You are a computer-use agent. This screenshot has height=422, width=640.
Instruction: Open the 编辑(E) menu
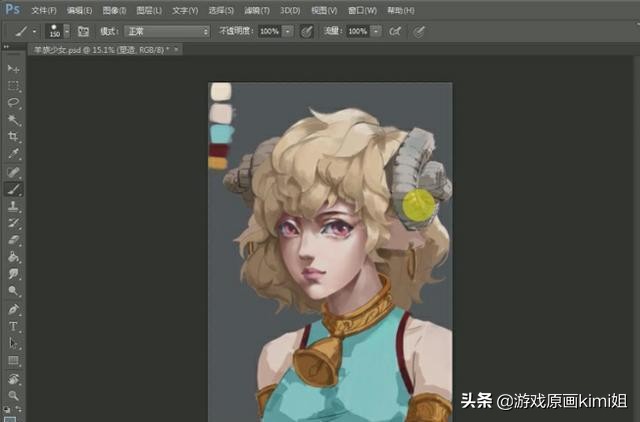point(79,11)
